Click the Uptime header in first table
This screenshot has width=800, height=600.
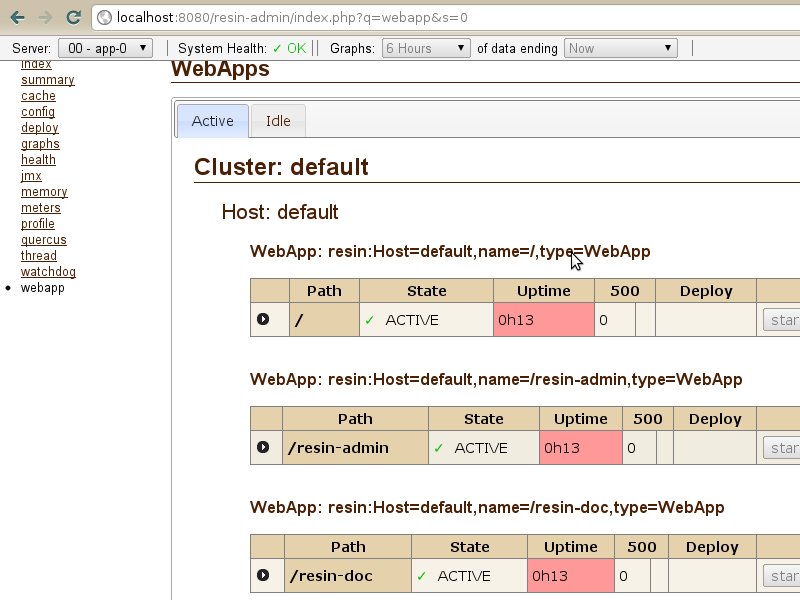tap(544, 291)
